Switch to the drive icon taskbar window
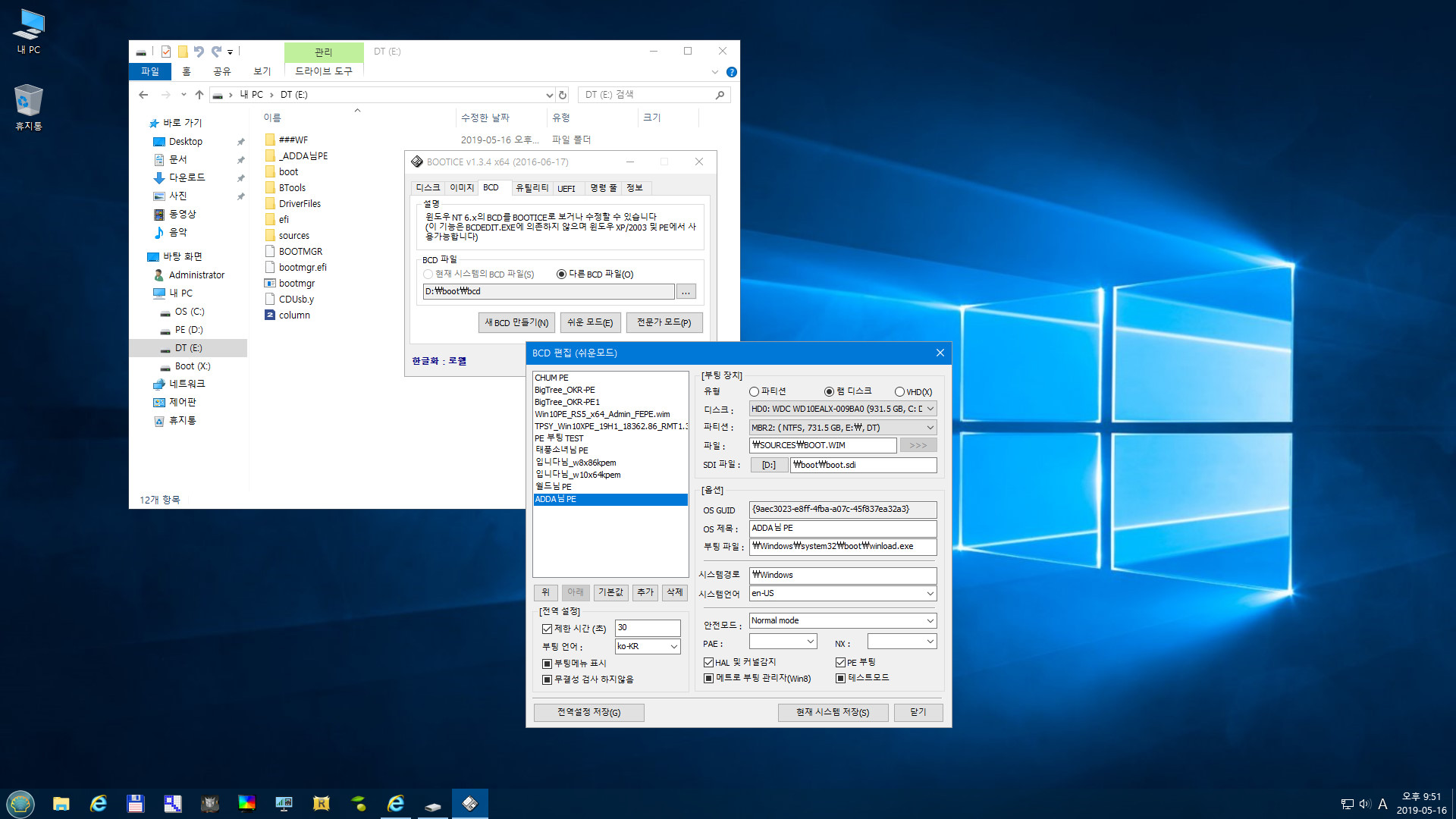 [x=433, y=804]
